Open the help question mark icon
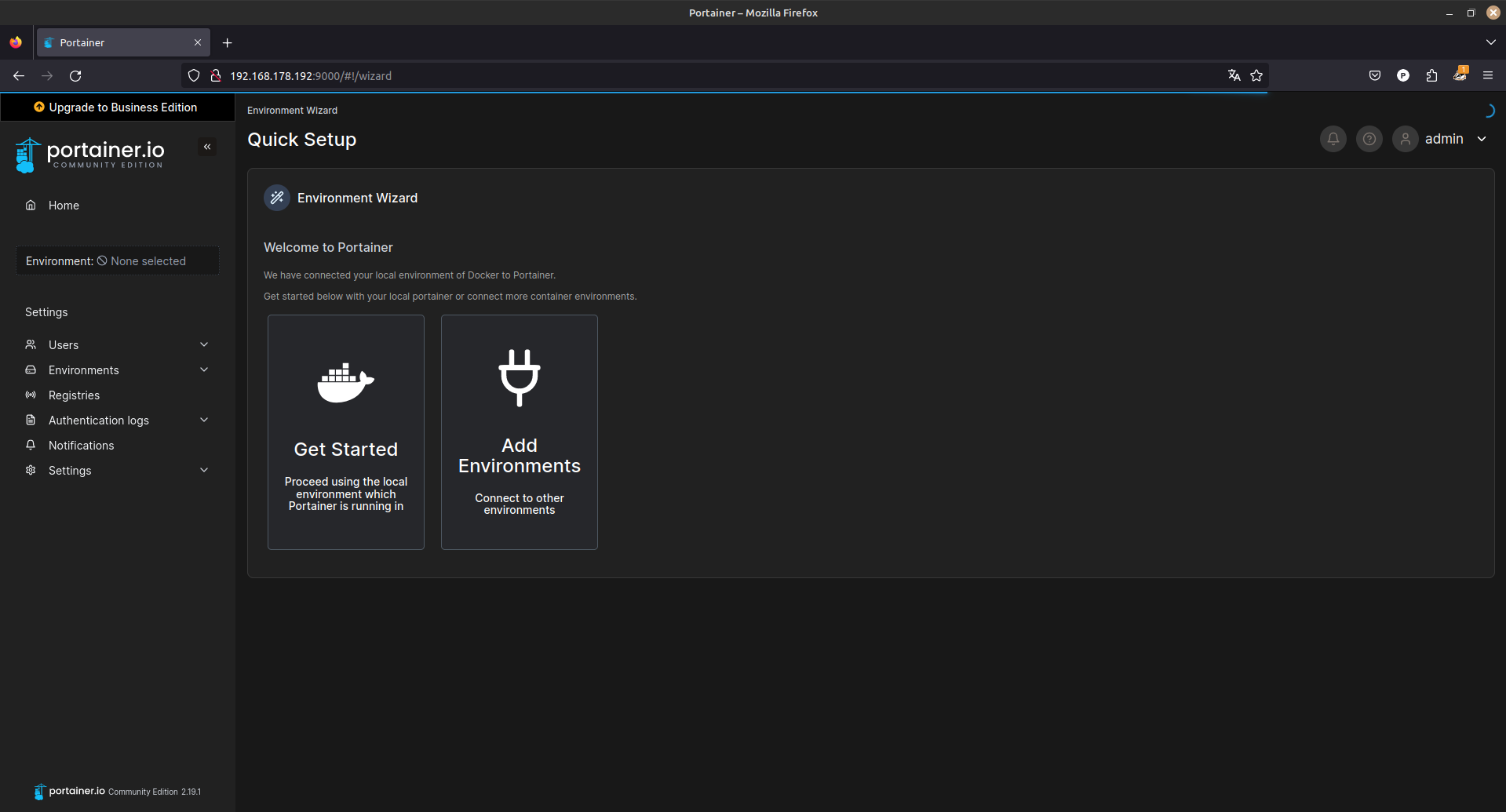The height and width of the screenshot is (812, 1506). 1369,139
